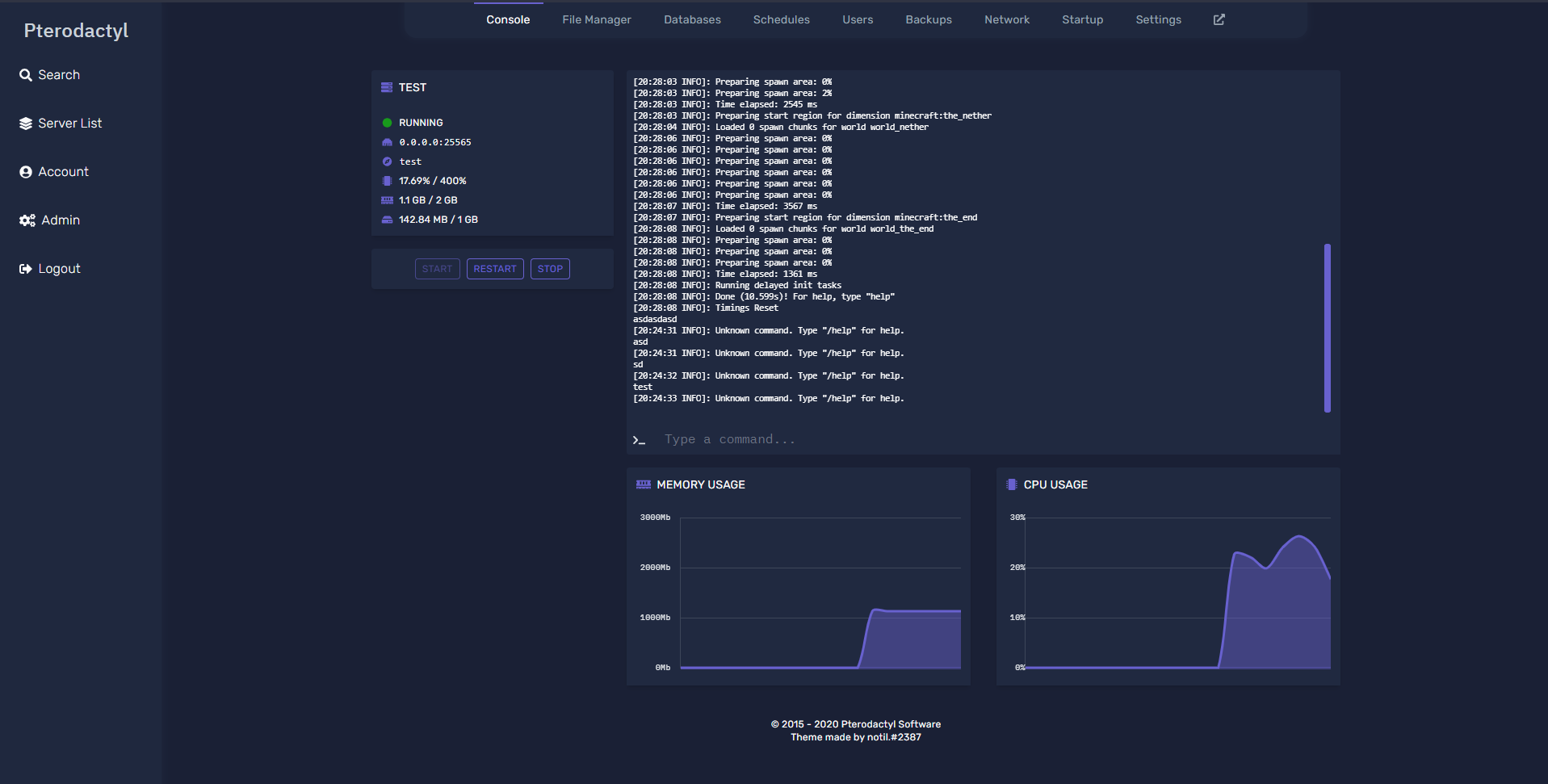Open the Databases tab

(692, 19)
